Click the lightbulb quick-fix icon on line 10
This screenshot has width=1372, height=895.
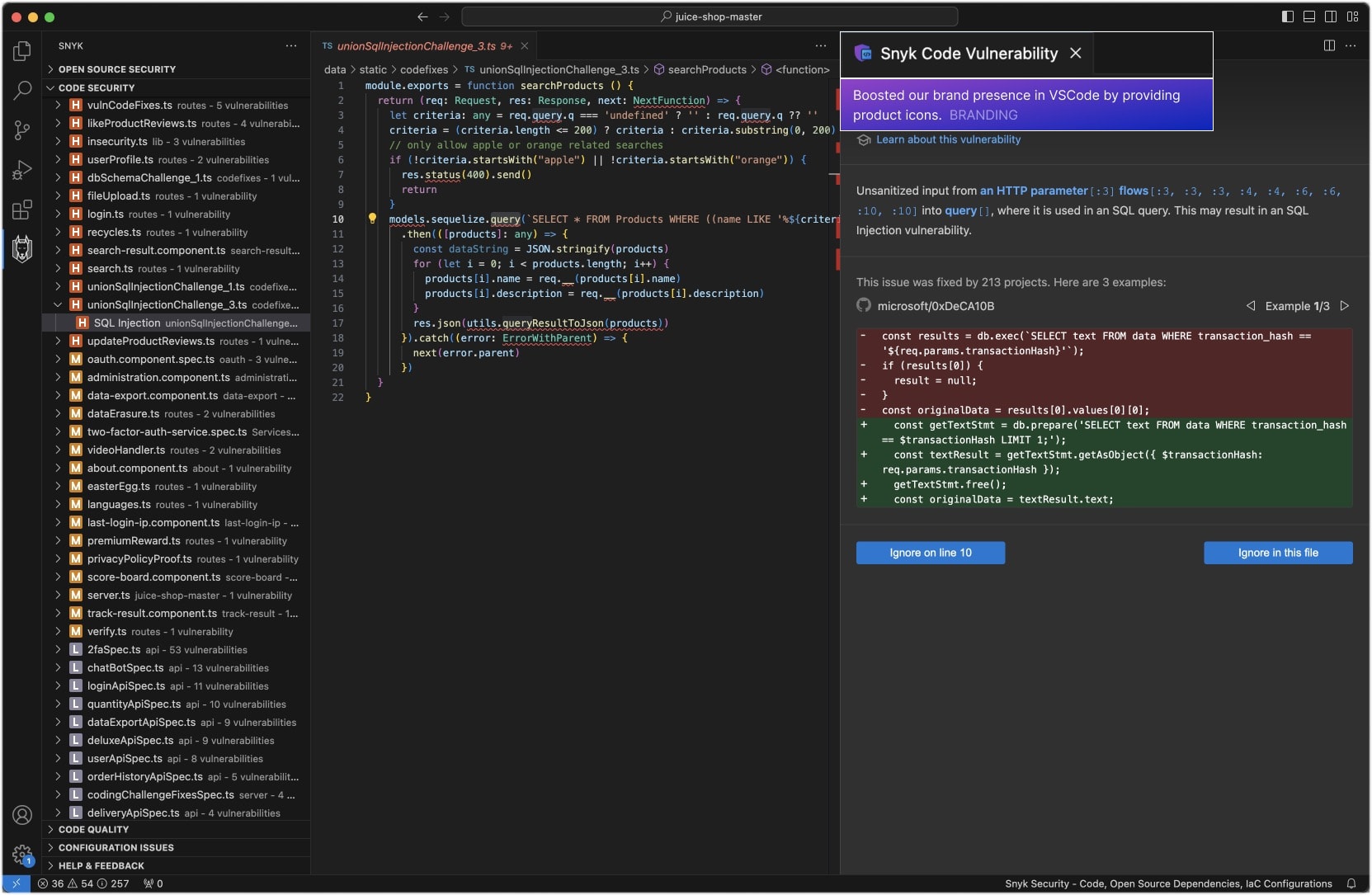[x=372, y=219]
